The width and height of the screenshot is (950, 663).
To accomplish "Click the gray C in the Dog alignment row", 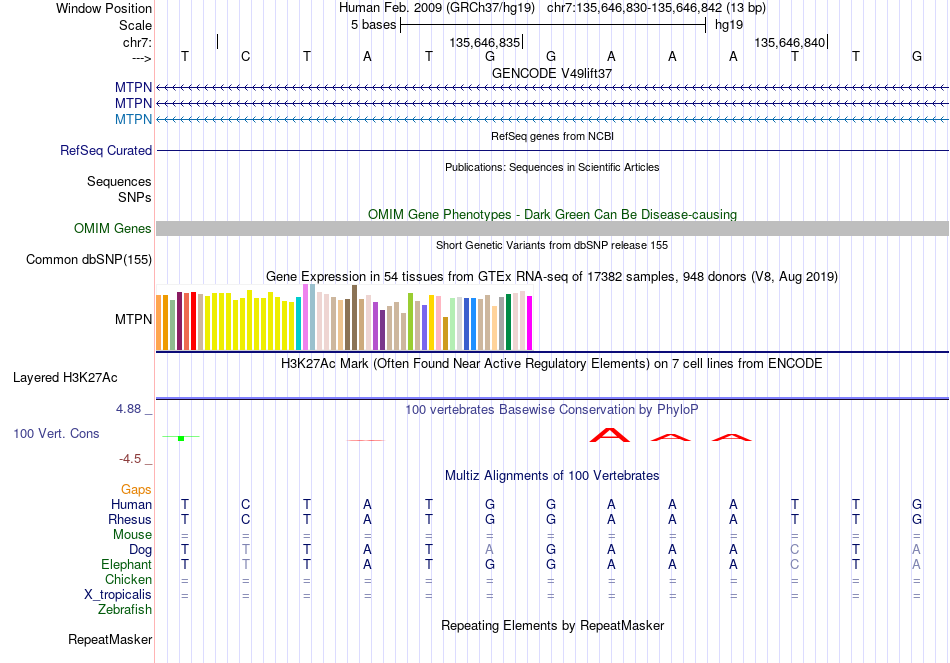I will click(x=795, y=550).
